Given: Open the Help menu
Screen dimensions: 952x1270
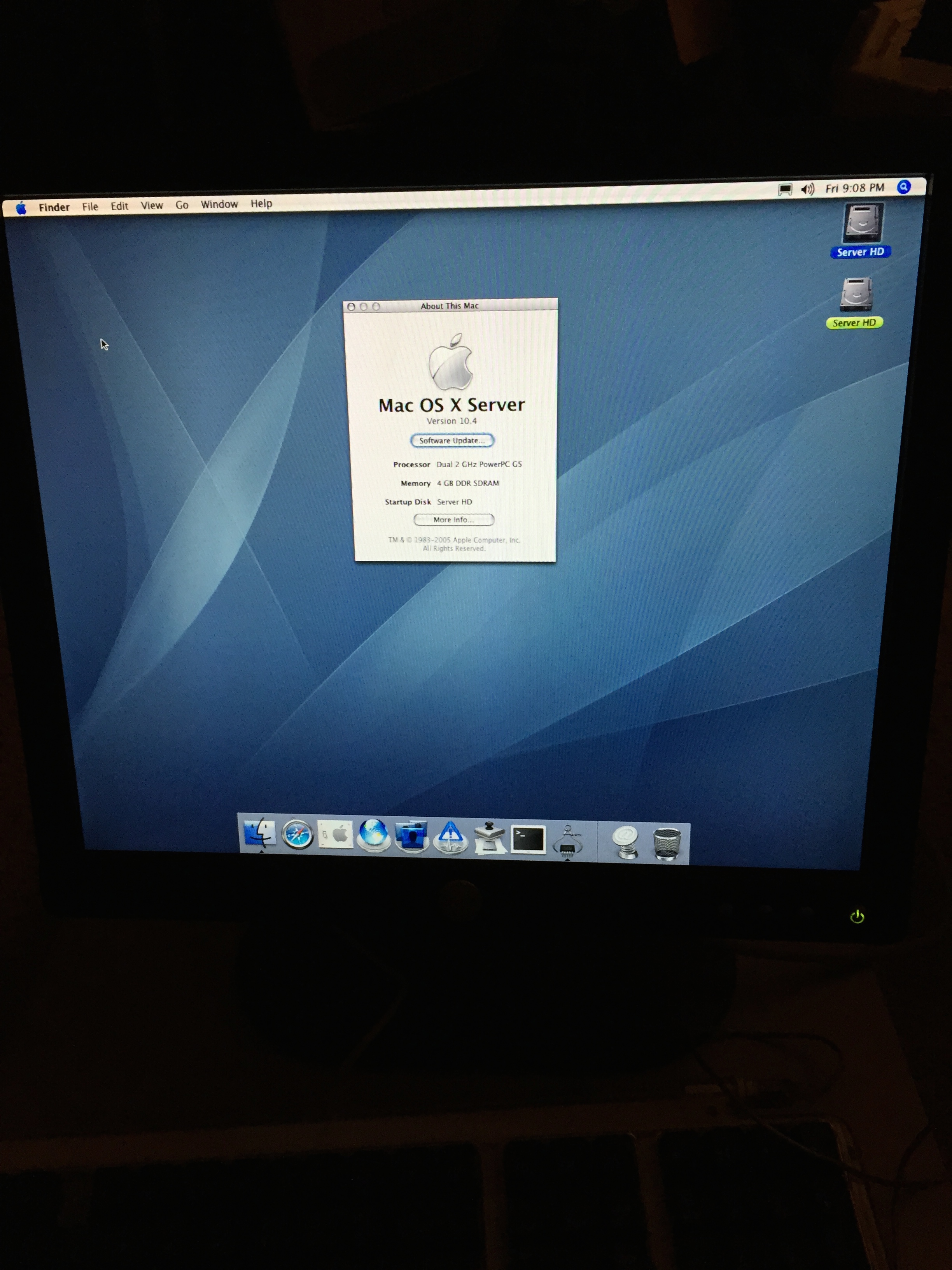Looking at the screenshot, I should point(261,204).
